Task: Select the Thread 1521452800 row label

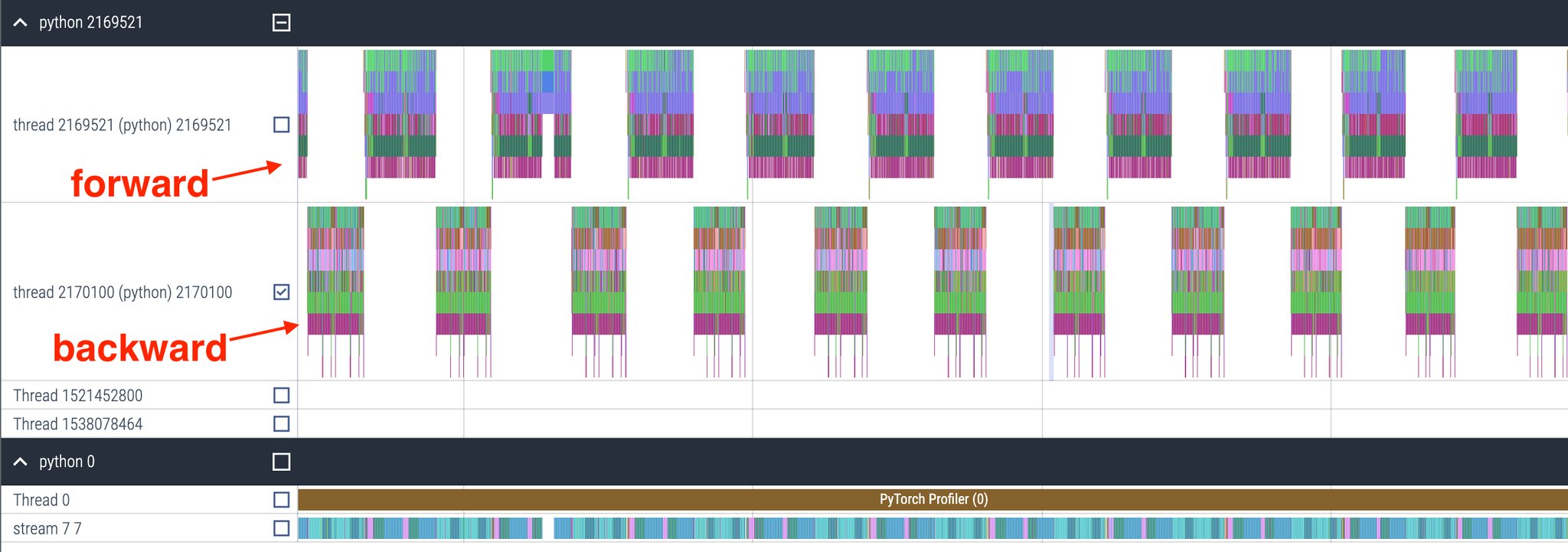Action: coord(78,395)
